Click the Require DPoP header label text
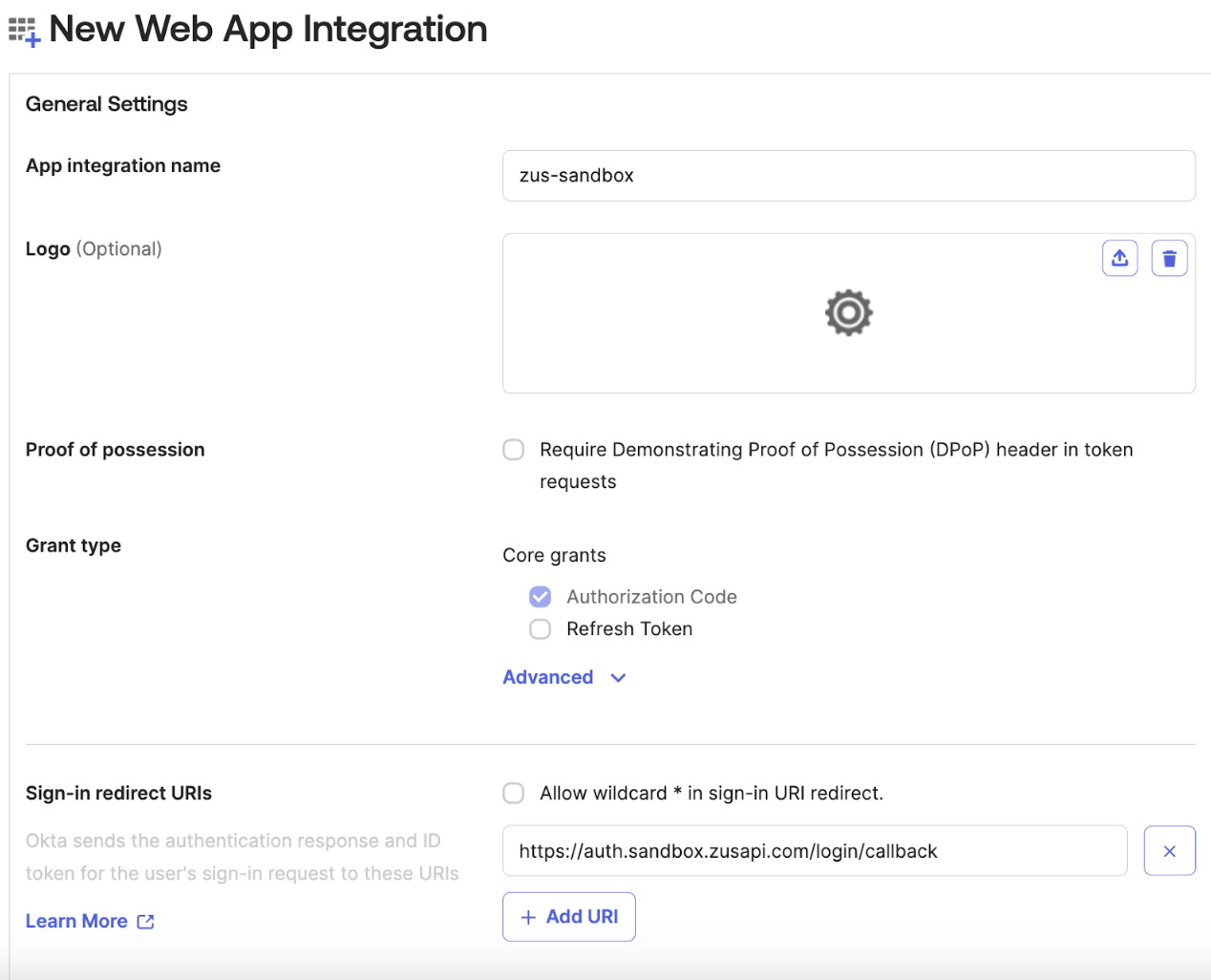1211x980 pixels. (x=836, y=450)
